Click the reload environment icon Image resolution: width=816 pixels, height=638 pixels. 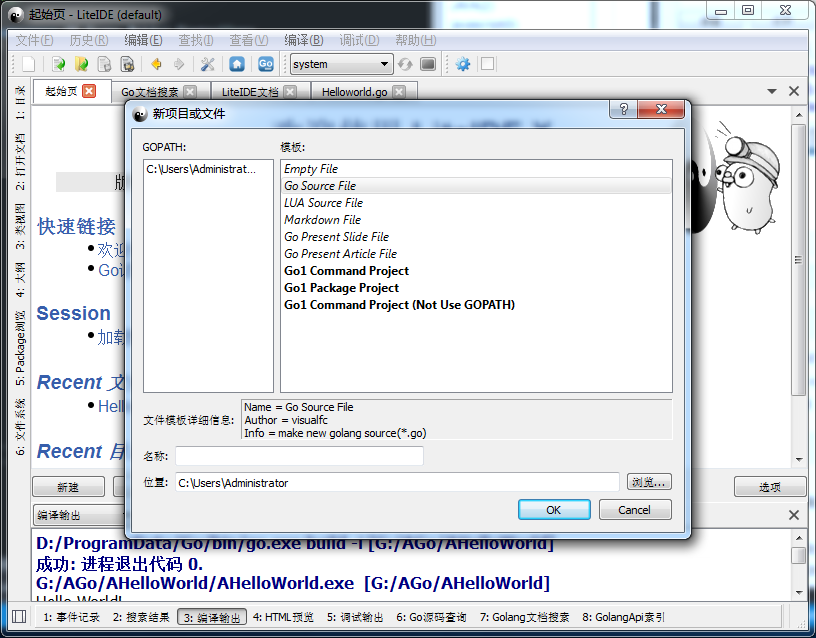(405, 64)
